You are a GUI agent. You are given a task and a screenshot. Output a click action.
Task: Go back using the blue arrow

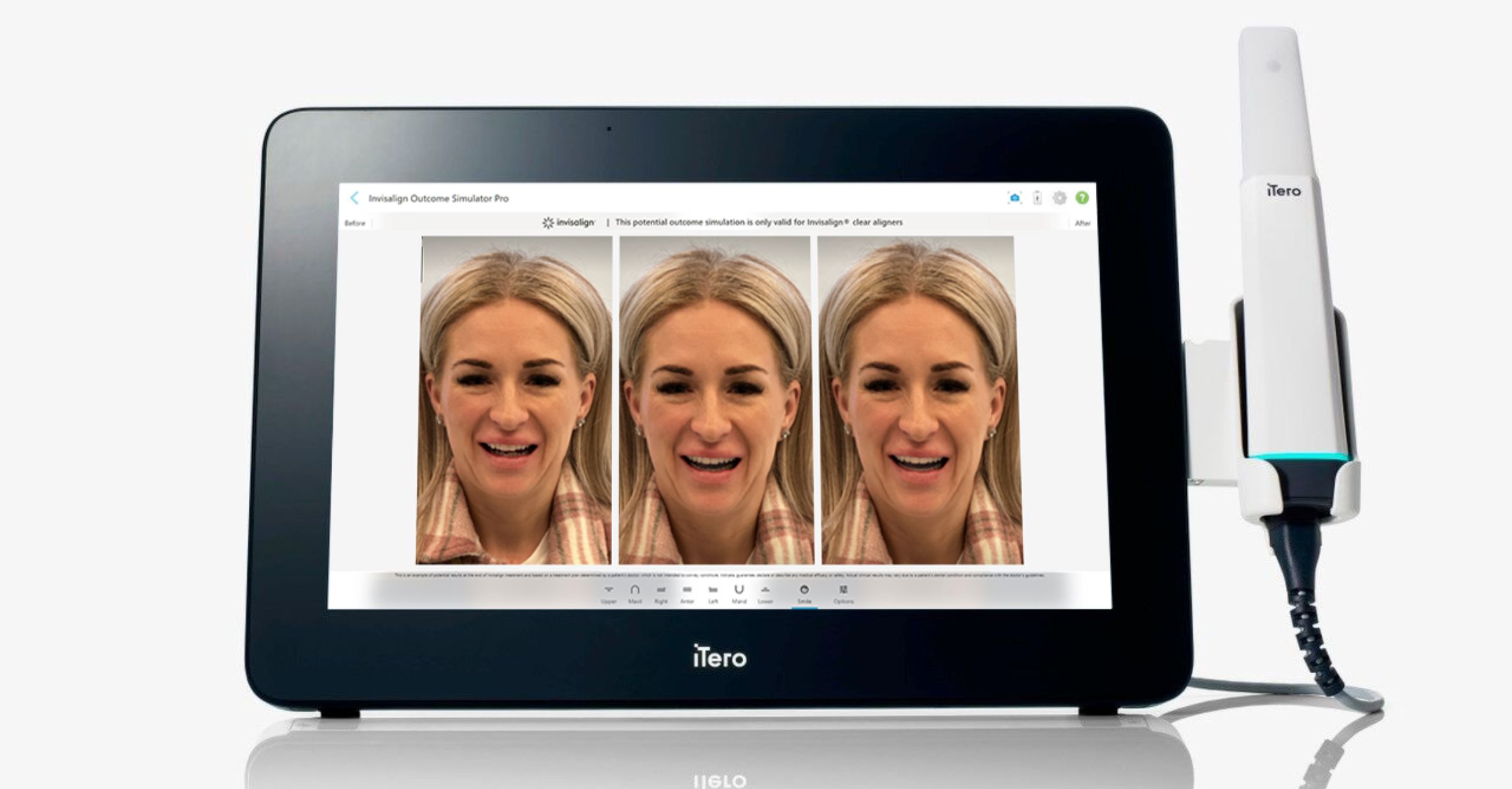tap(354, 198)
